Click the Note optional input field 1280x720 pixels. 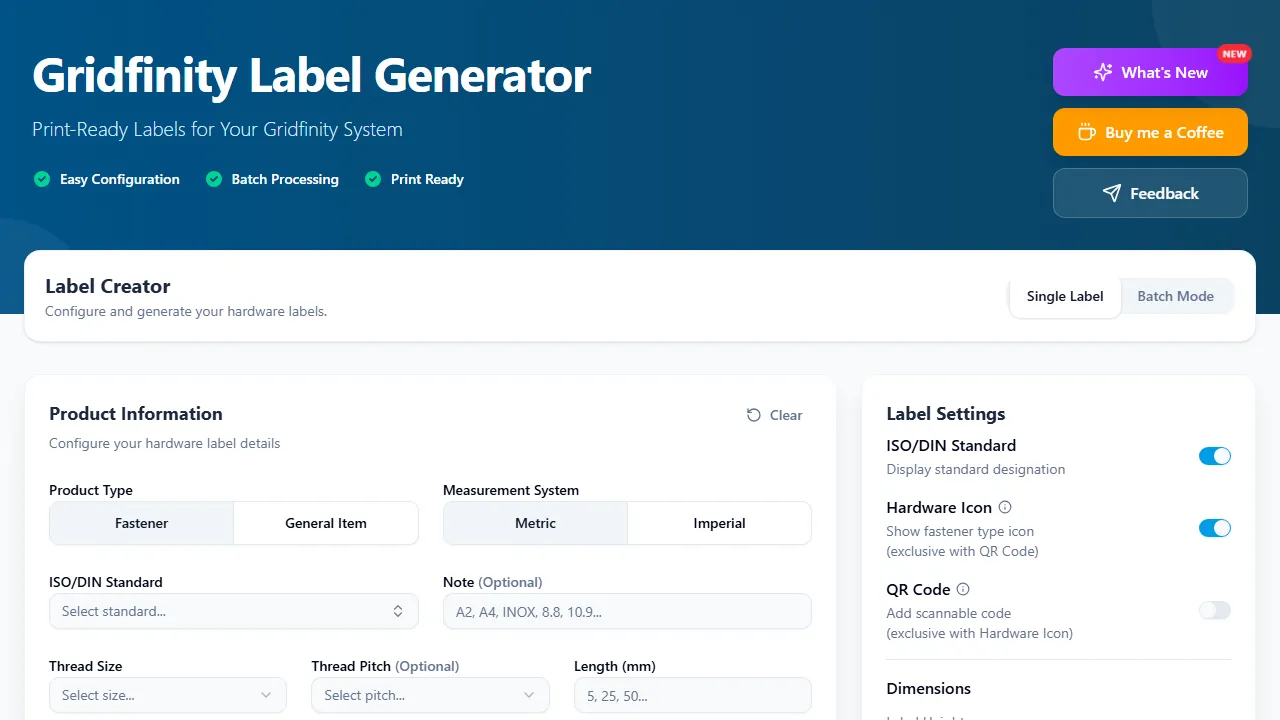click(x=627, y=611)
